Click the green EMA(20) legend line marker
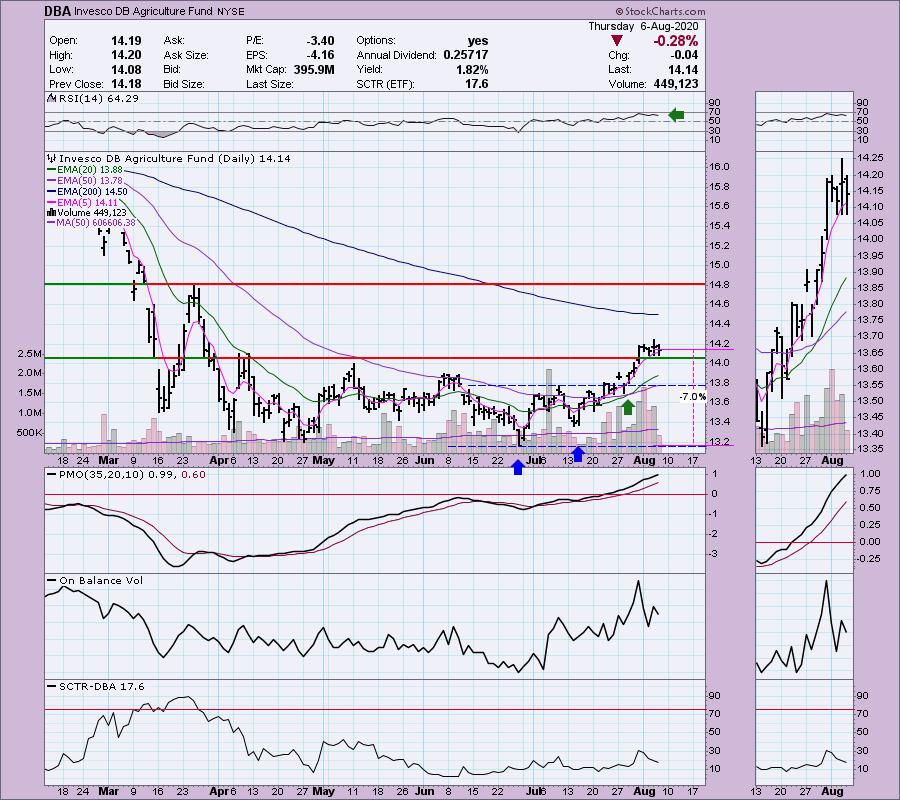The image size is (900, 800). click(x=52, y=170)
